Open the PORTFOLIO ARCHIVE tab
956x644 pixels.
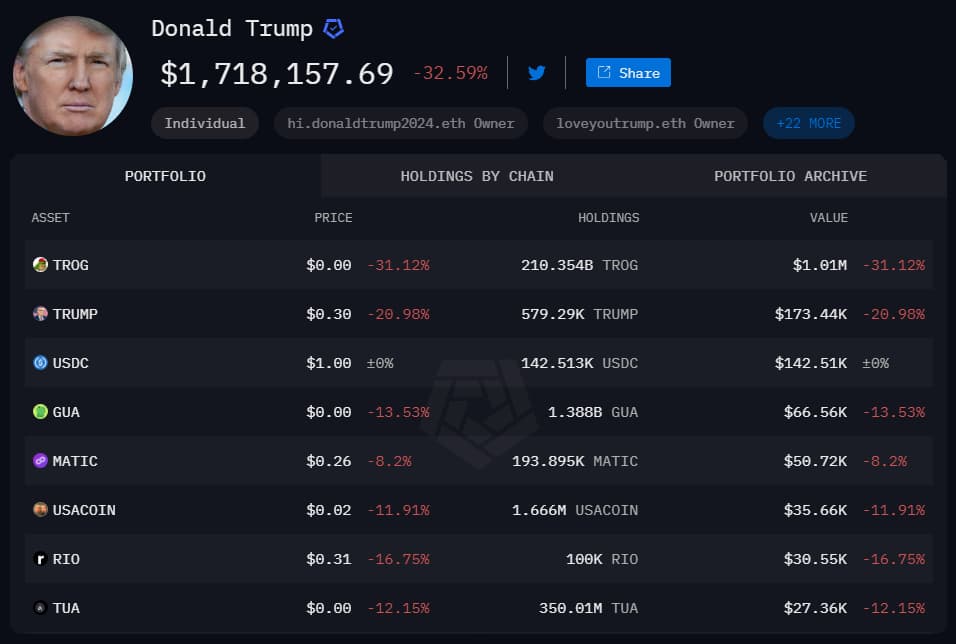coord(790,176)
